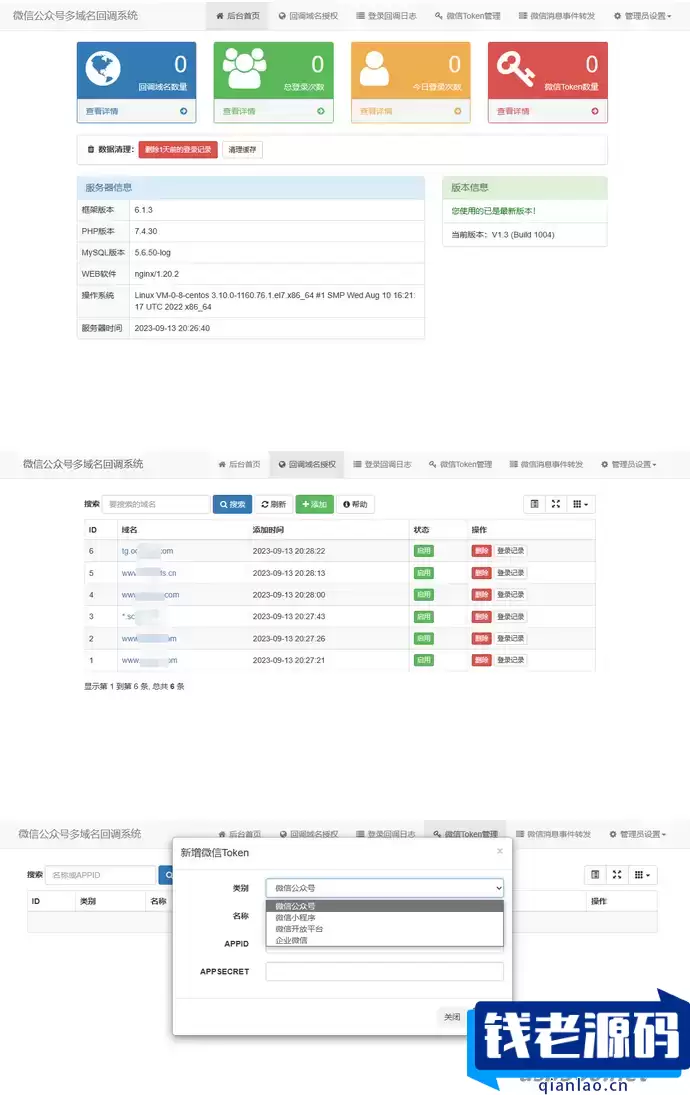Image resolution: width=690 pixels, height=1095 pixels.
Task: Click the 帮助 help button
Action: 355,504
